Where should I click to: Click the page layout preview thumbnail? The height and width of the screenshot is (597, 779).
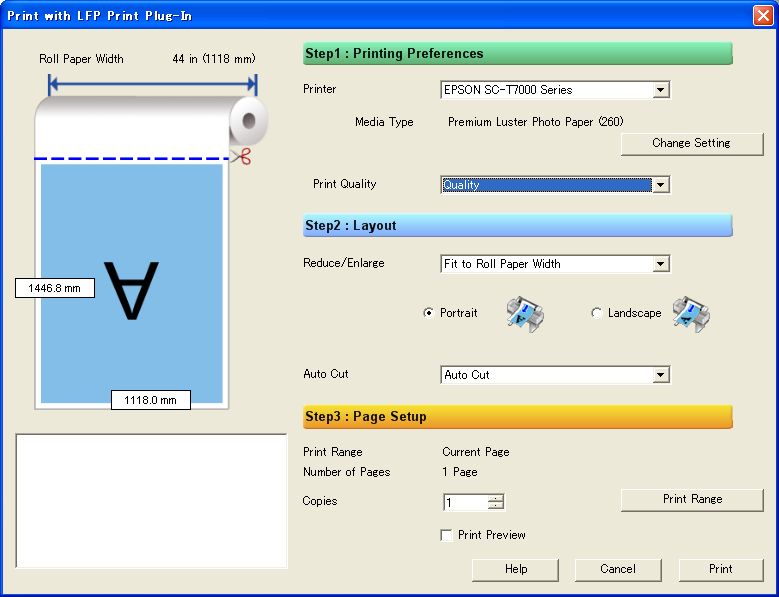pyautogui.click(x=132, y=284)
